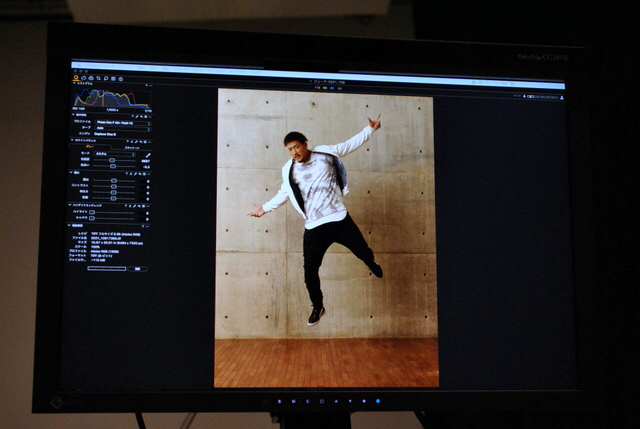The image size is (640, 429).
Task: Click the Contrast slider handle
Action: [x=114, y=187]
